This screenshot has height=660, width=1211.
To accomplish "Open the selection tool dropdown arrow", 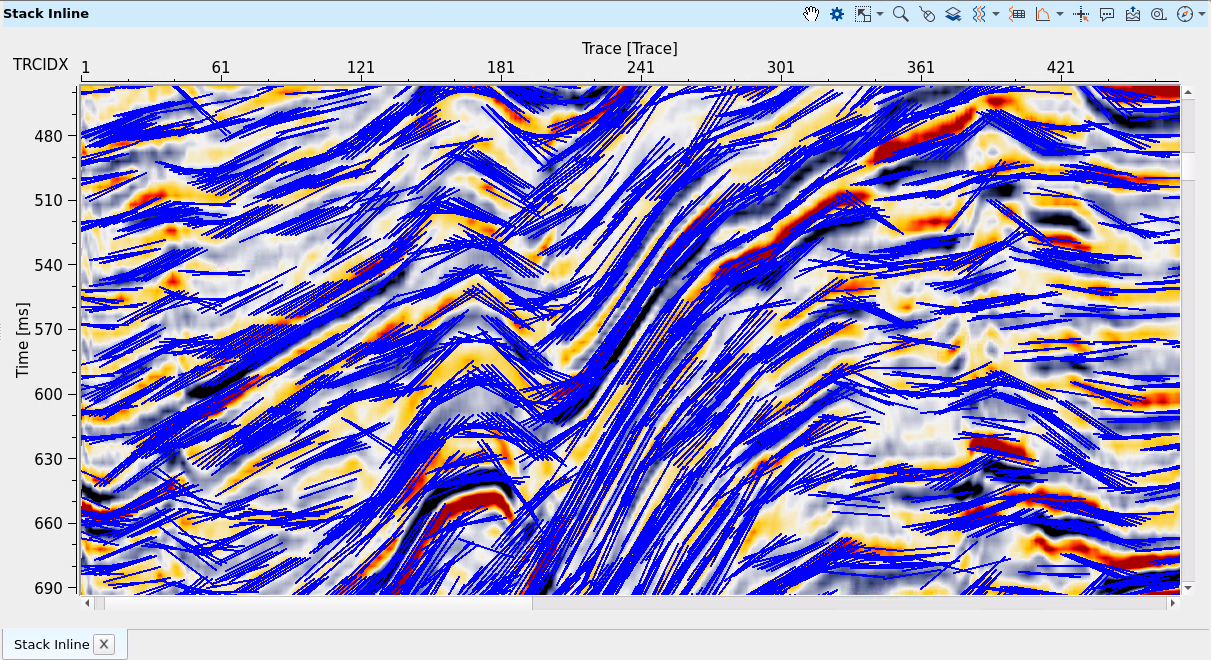I will 880,14.
